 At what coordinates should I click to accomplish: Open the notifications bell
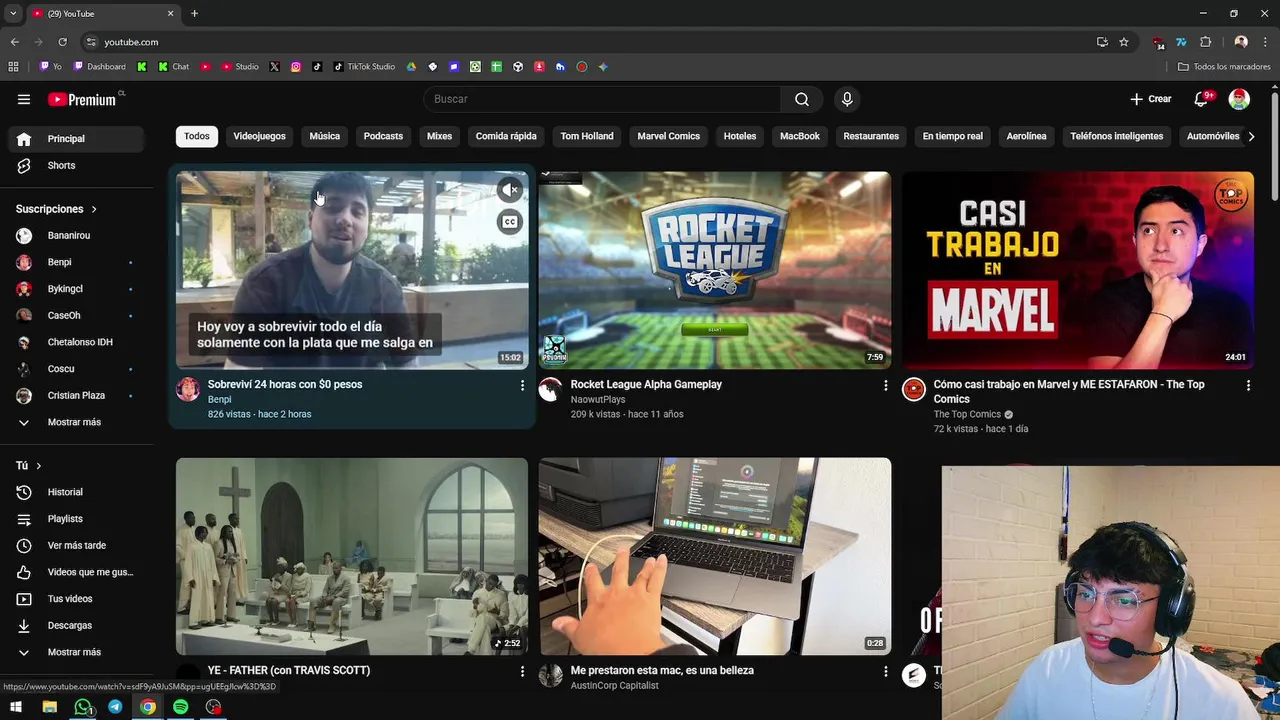tap(1202, 99)
